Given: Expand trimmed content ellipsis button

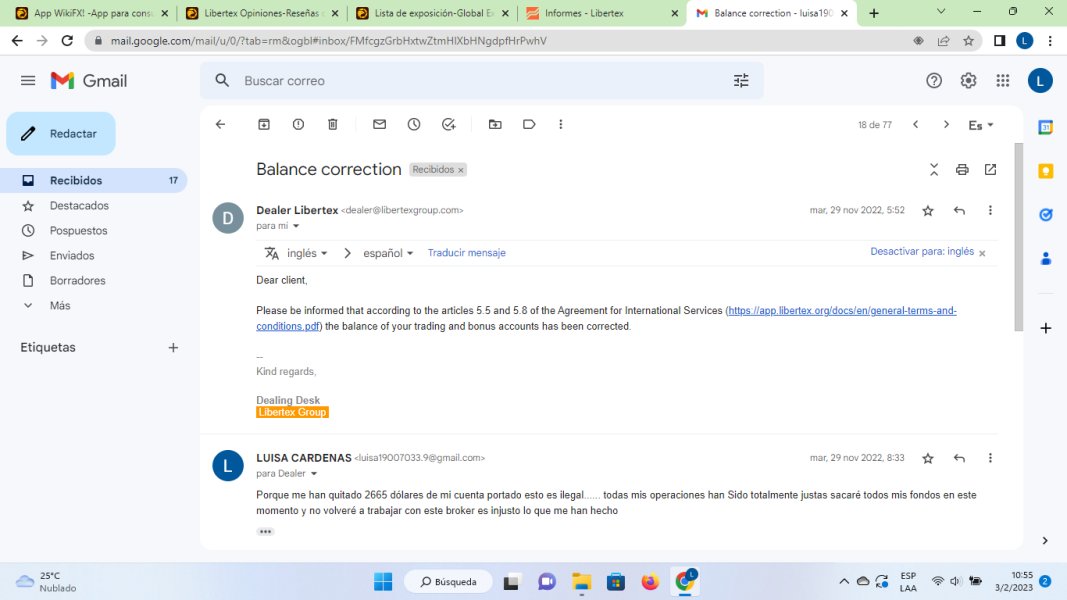Looking at the screenshot, I should point(265,531).
